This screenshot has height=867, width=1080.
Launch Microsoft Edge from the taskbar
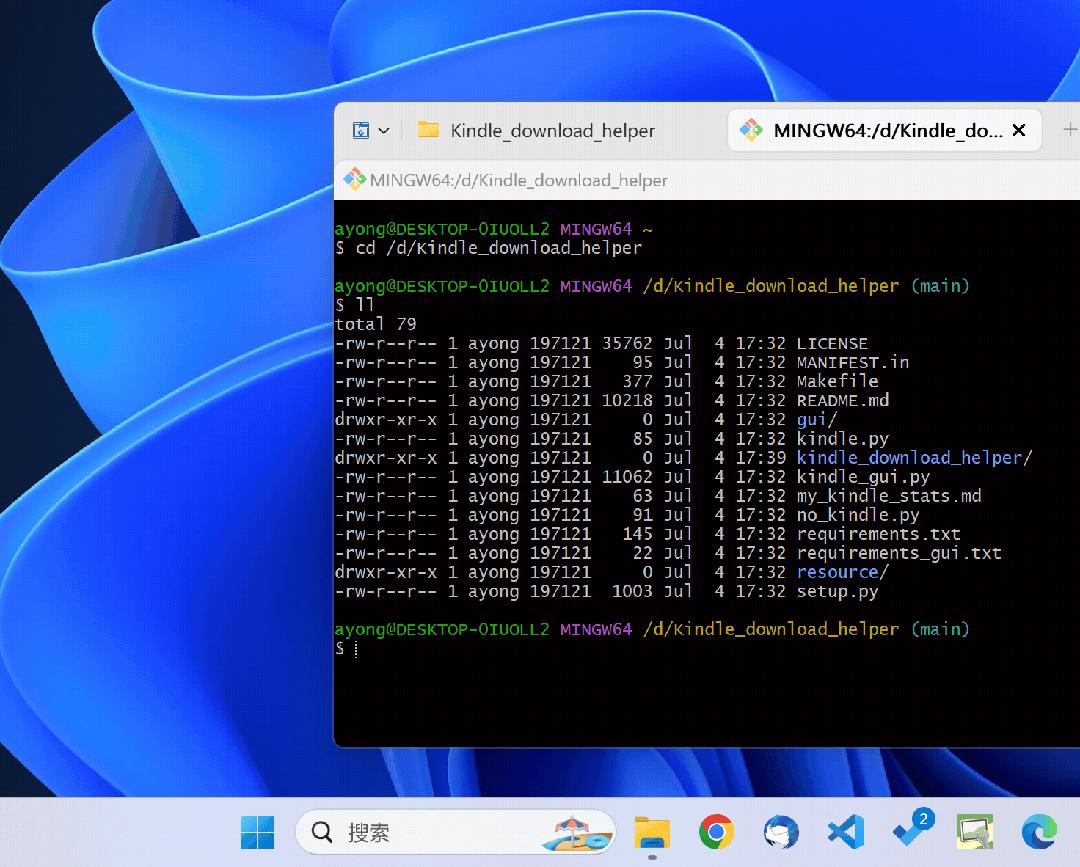tap(1039, 831)
